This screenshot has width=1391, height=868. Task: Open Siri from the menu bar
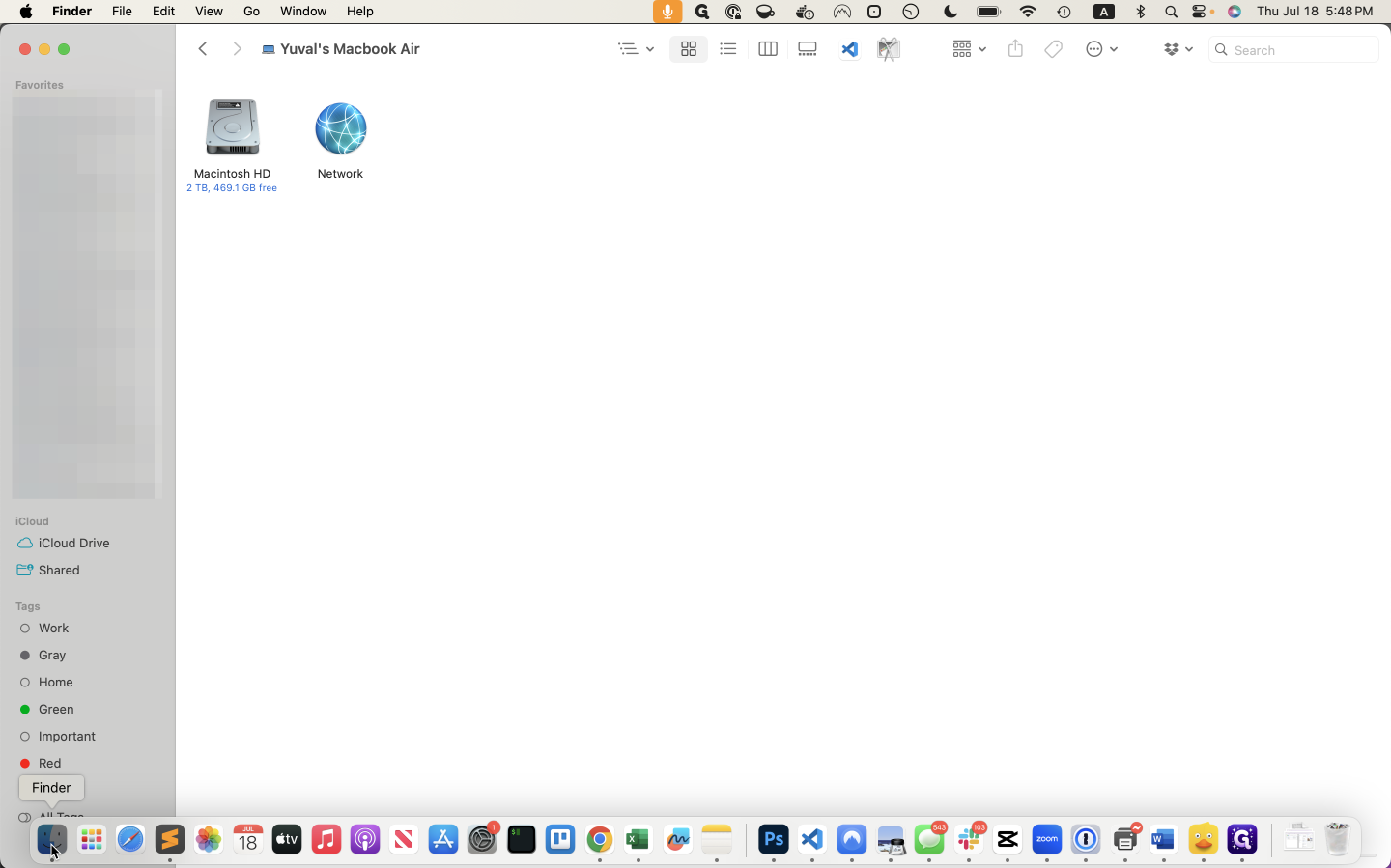(x=1235, y=12)
